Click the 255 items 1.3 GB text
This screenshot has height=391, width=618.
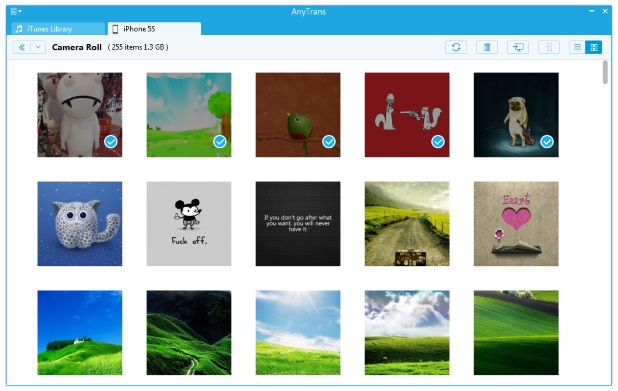click(138, 47)
